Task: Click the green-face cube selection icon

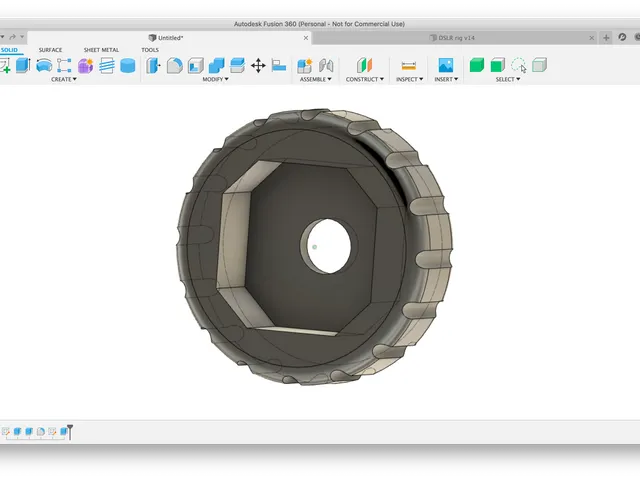Action: [x=498, y=65]
